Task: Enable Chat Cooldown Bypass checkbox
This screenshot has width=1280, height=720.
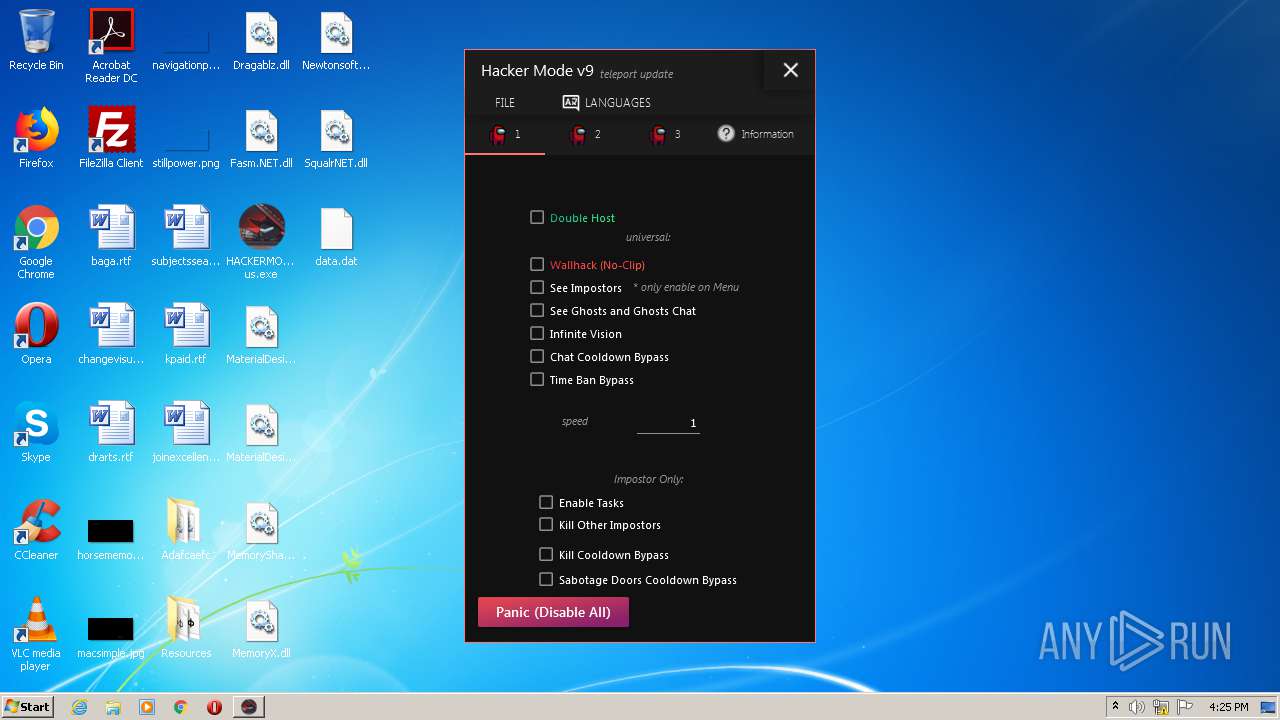Action: click(537, 356)
